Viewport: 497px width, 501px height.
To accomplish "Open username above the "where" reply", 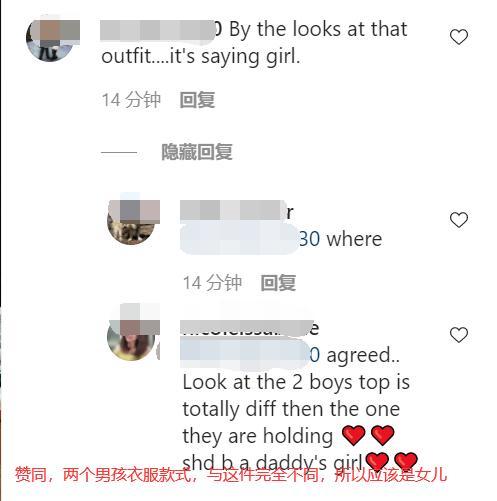I will [237, 212].
